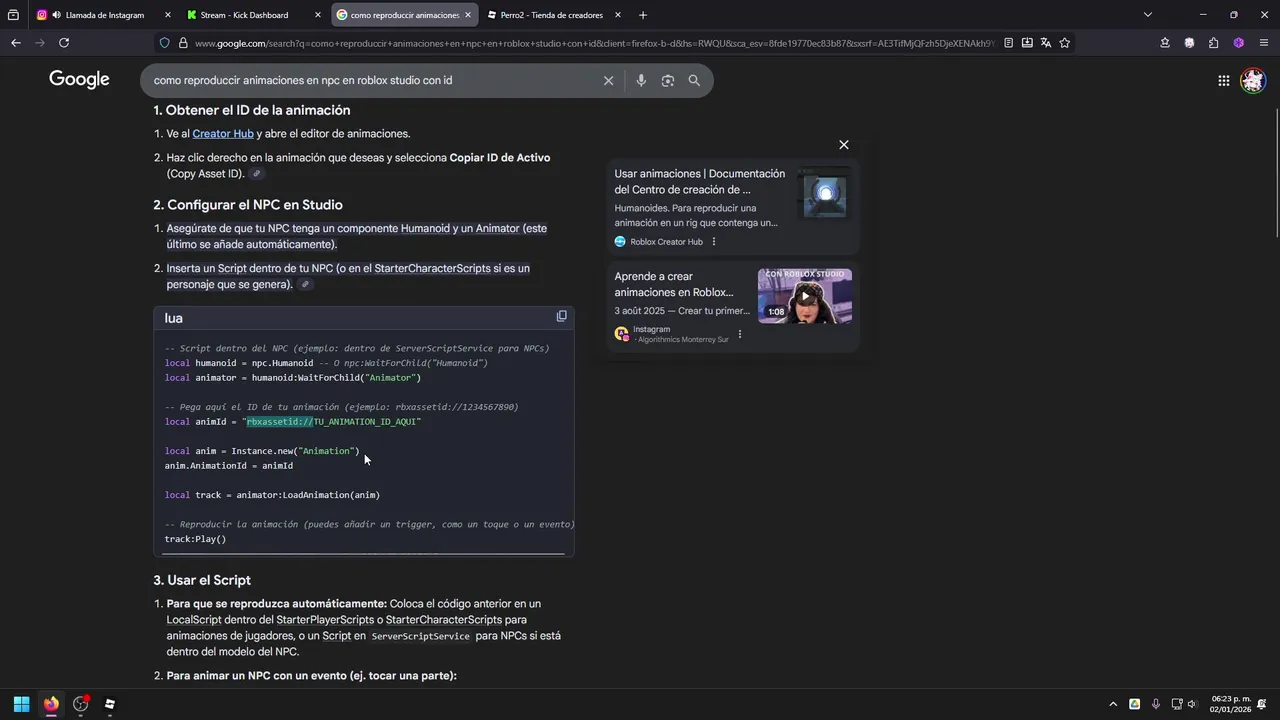Go back to the previous page
This screenshot has width=1280, height=720.
pyautogui.click(x=15, y=43)
